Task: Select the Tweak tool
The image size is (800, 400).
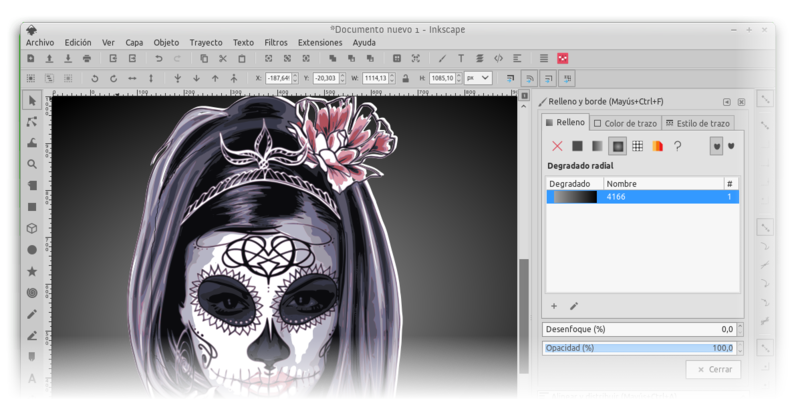Action: point(32,143)
